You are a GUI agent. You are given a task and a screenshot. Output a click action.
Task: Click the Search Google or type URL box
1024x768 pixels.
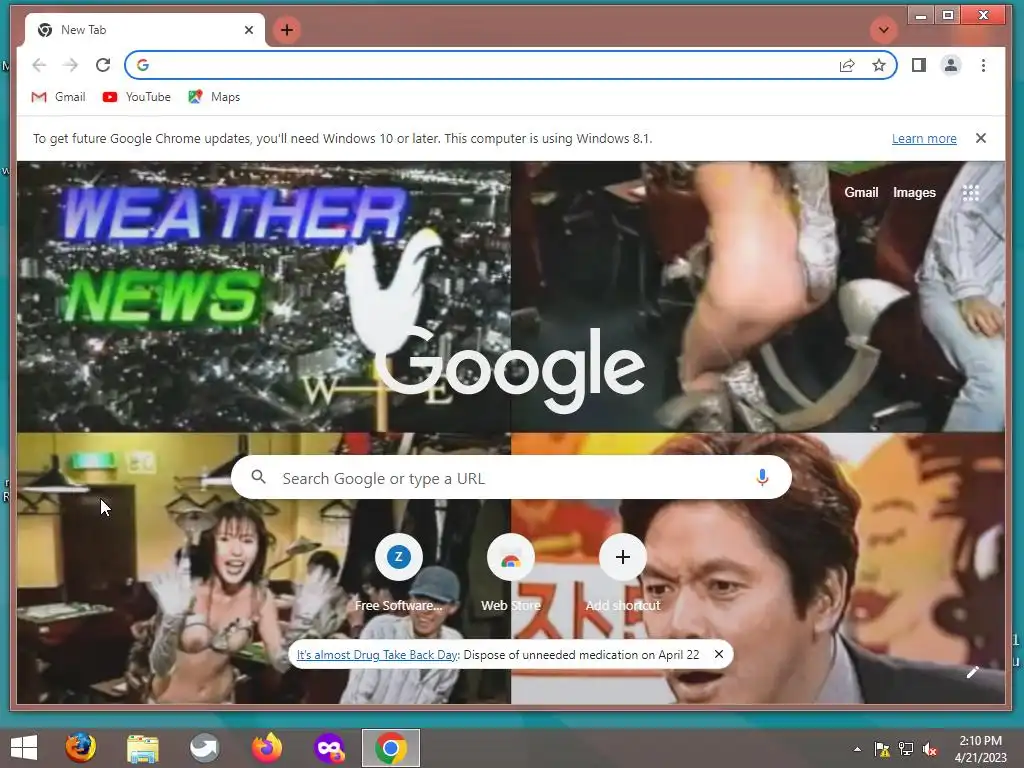click(511, 478)
